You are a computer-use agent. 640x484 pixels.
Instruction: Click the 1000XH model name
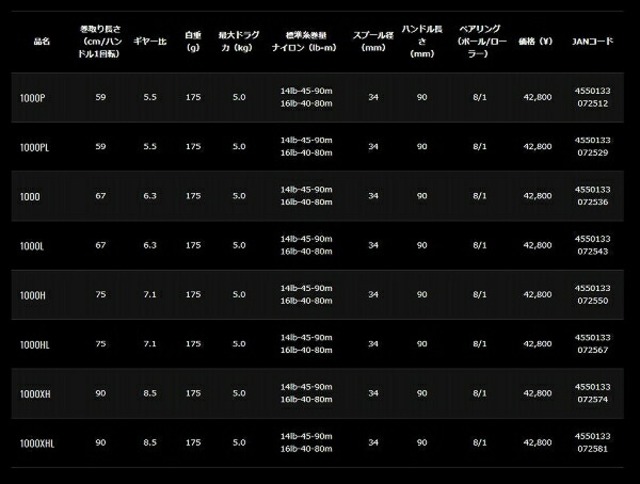(x=35, y=394)
